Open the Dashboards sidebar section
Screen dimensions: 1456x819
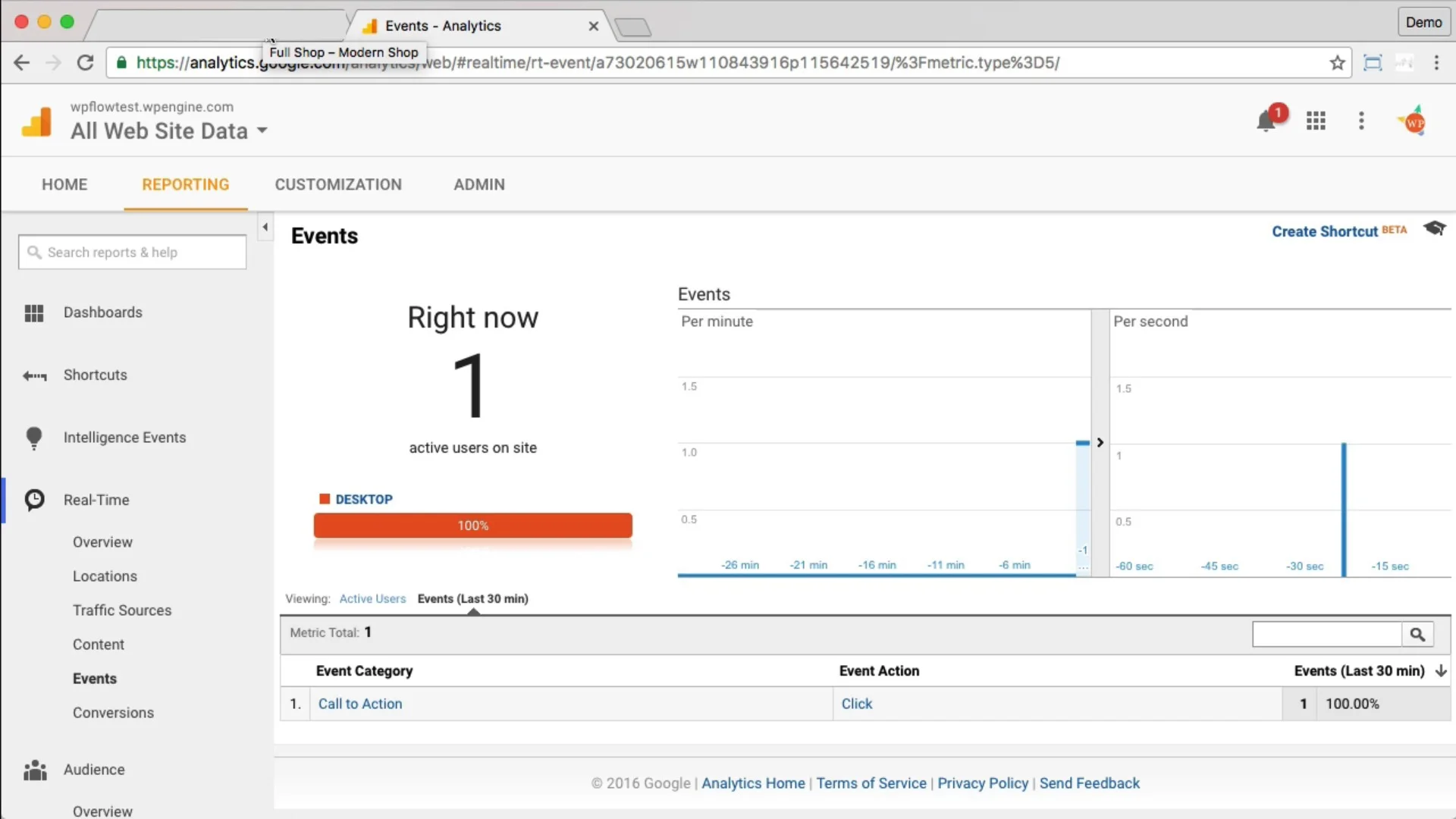(102, 312)
